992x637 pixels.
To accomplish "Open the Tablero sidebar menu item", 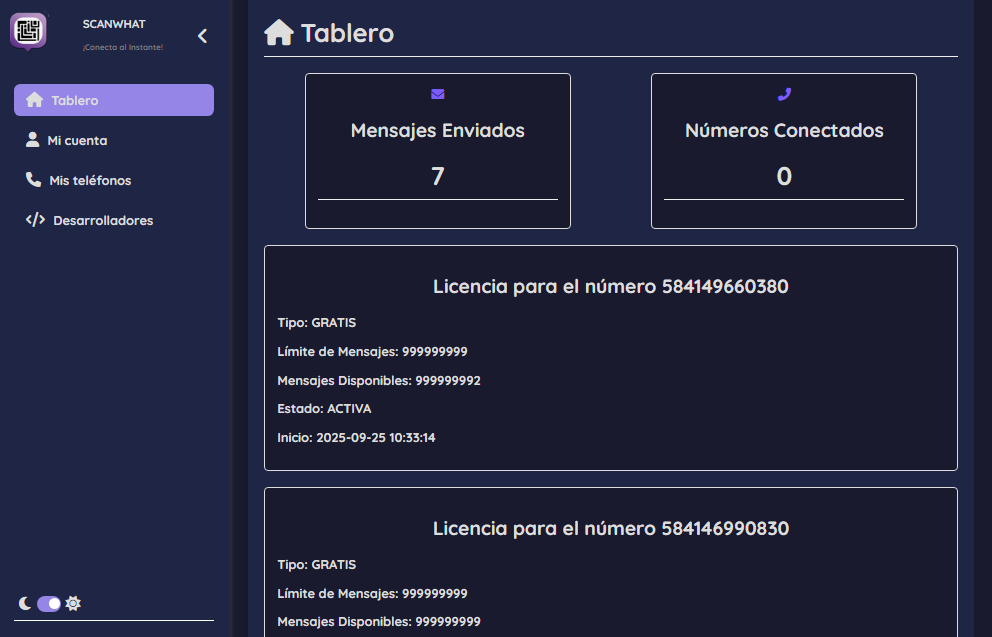I will pyautogui.click(x=114, y=100).
